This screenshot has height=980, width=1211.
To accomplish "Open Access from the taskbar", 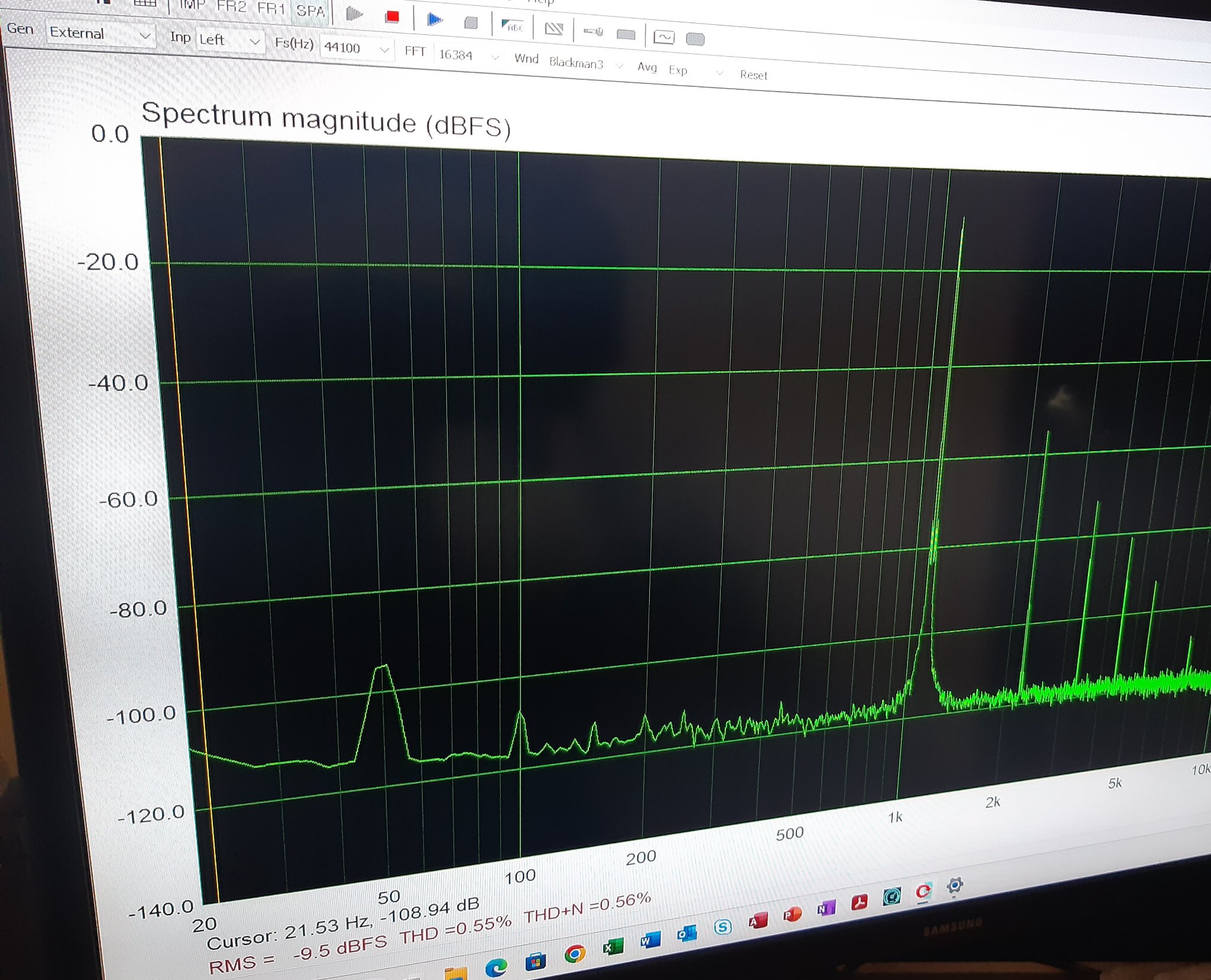I will click(757, 921).
